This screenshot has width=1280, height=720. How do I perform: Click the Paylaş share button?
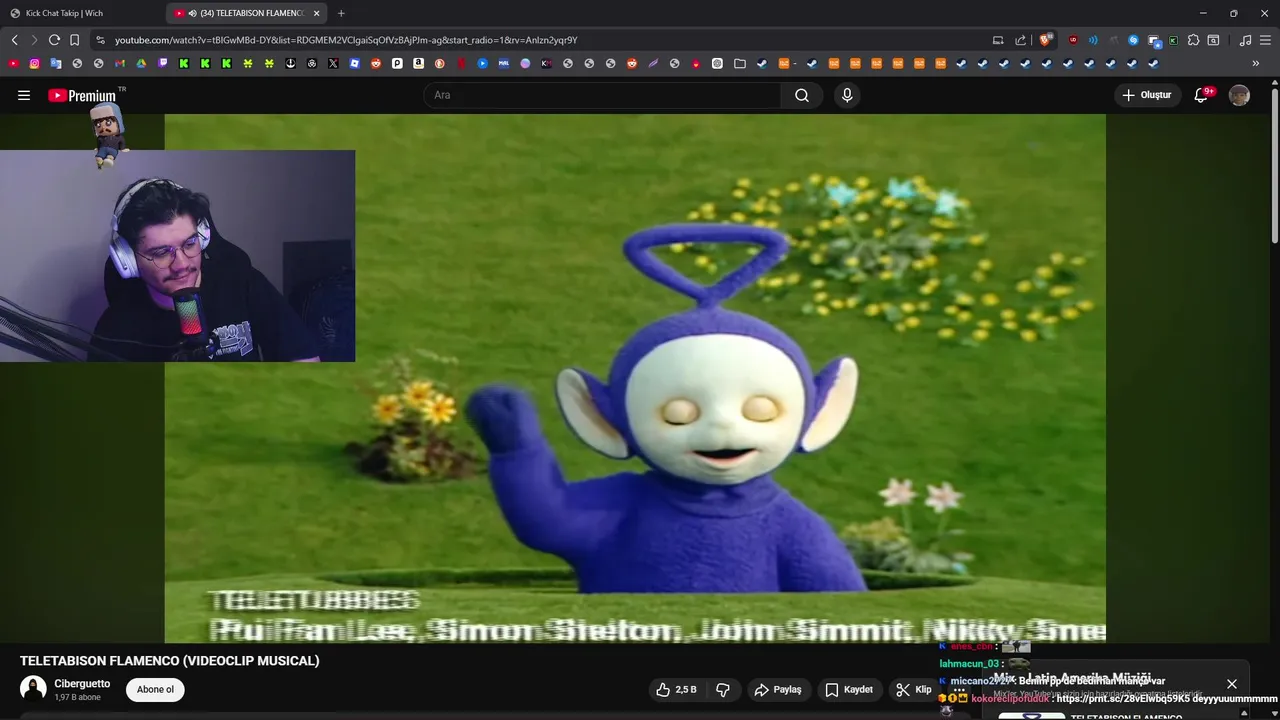[x=778, y=689]
